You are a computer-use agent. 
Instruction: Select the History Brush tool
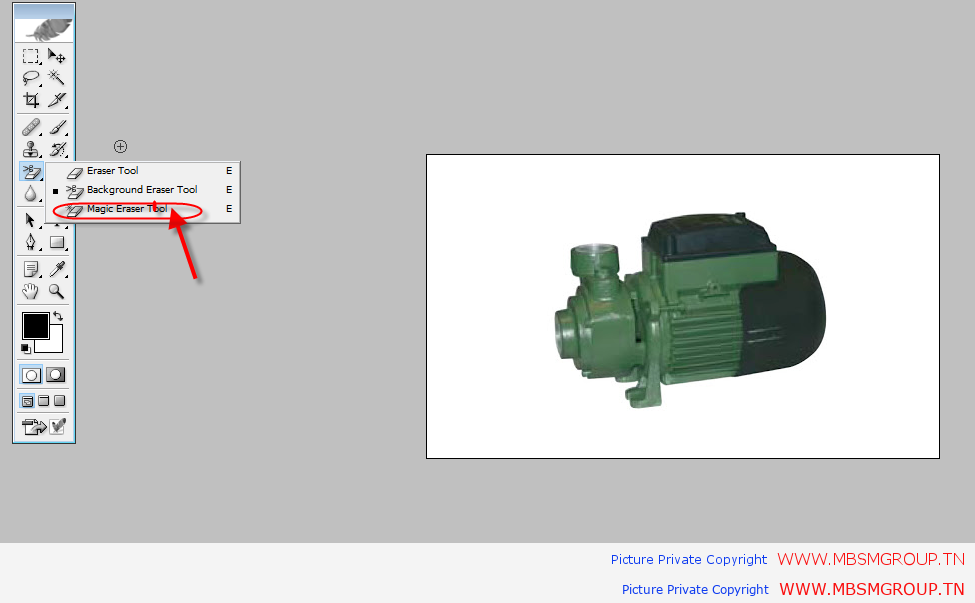pyautogui.click(x=57, y=149)
